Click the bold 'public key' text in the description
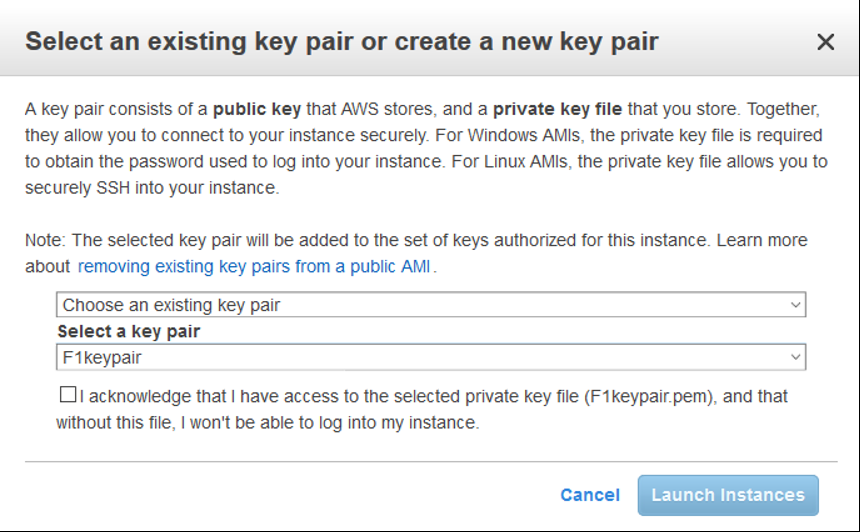This screenshot has height=532, width=860. click(257, 109)
